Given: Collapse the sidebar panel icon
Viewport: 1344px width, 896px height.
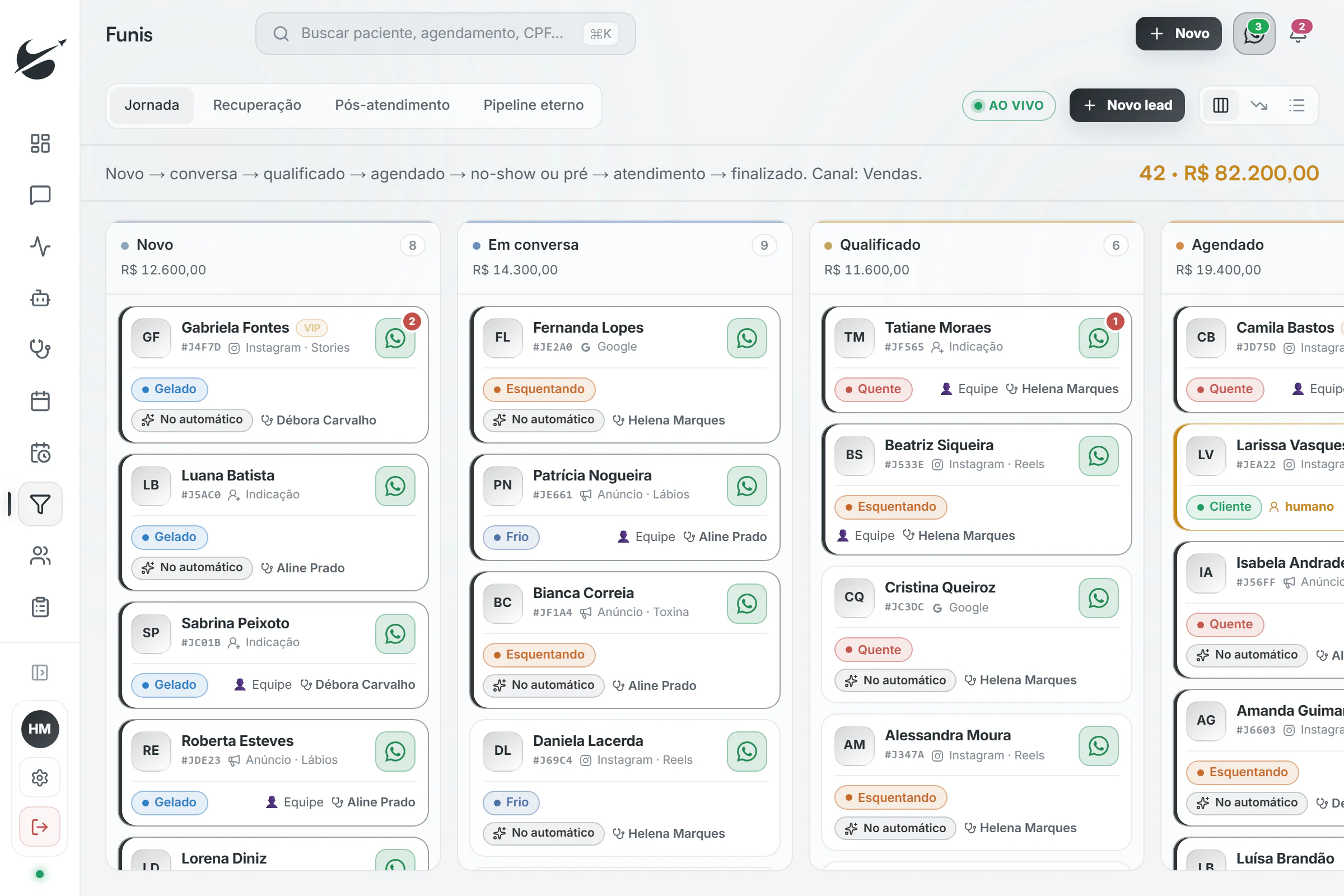Looking at the screenshot, I should point(40,673).
